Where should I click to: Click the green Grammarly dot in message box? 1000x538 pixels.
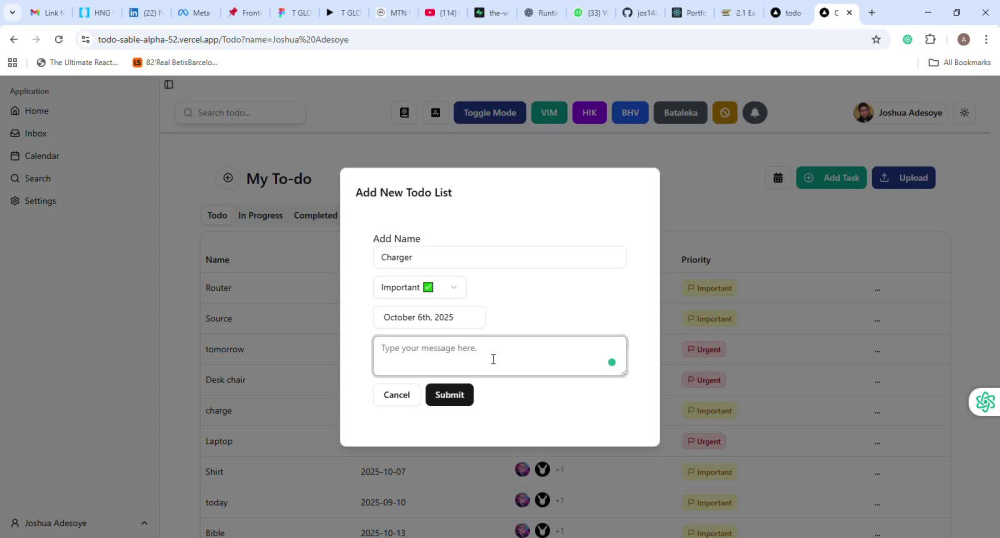(x=612, y=362)
